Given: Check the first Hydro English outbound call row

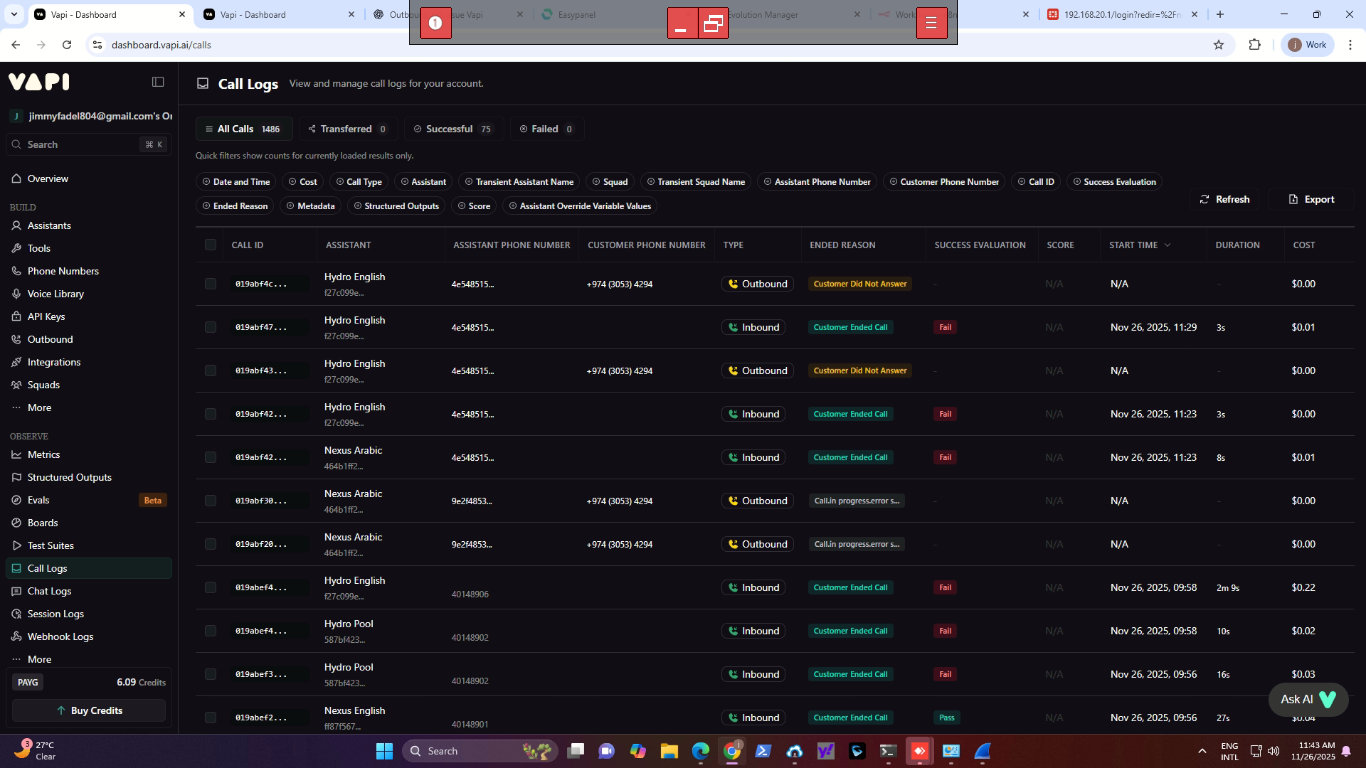Looking at the screenshot, I should pos(210,284).
